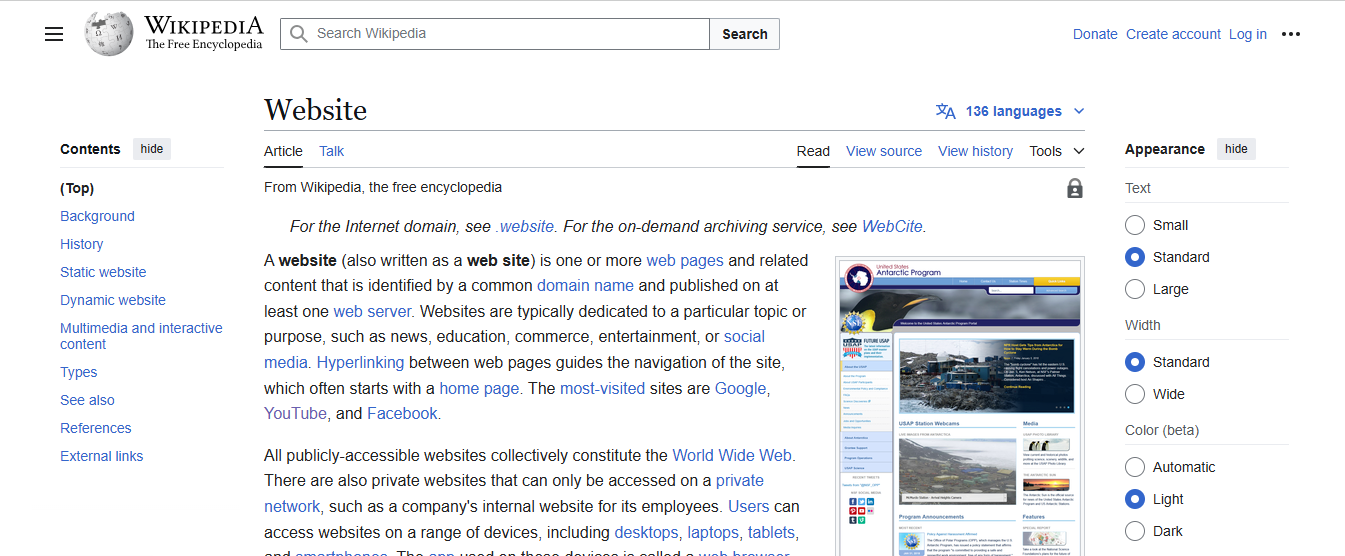Switch to the Talk tab
Screen dimensions: 1345x556
(x=331, y=151)
